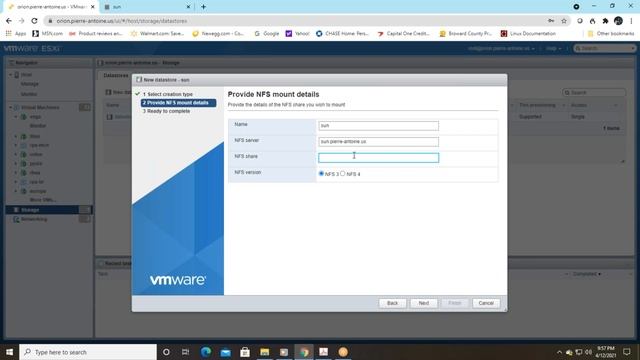Click the Next button in the wizard
Image resolution: width=640 pixels, height=360 pixels.
coord(423,303)
